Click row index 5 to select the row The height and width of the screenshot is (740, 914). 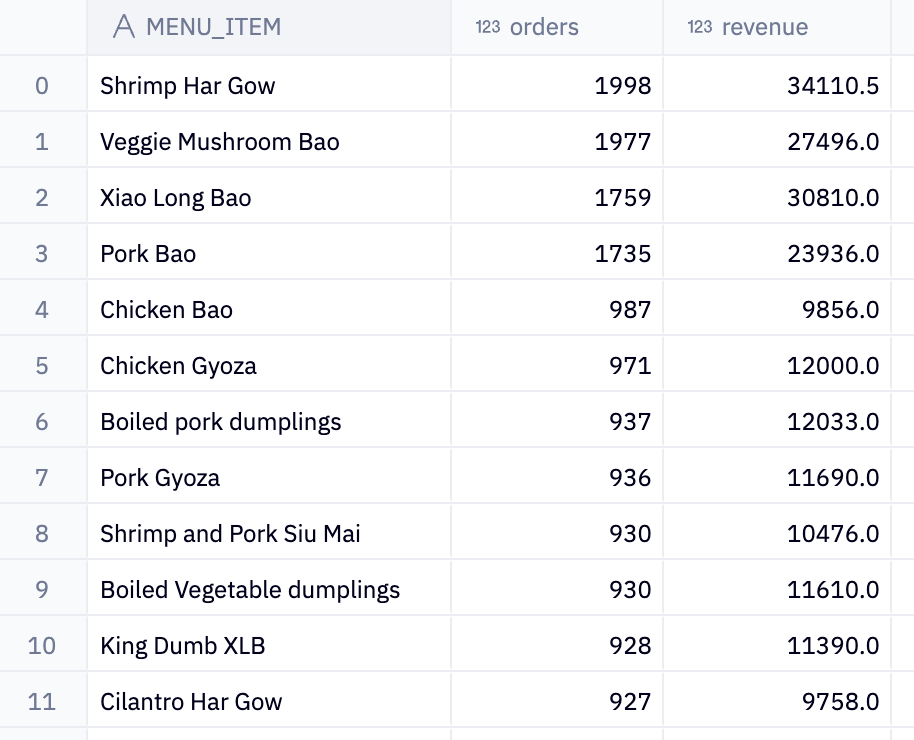click(42, 365)
